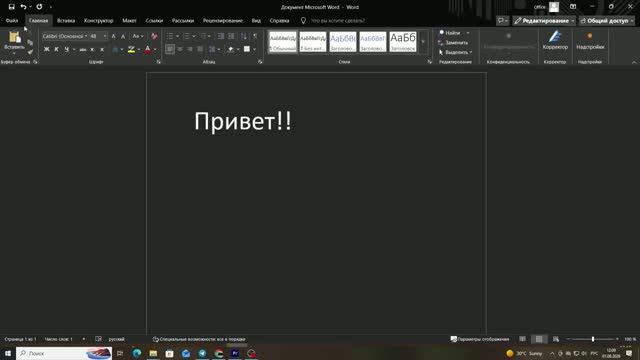Screen dimensions: 640x360
Task: Switch to the Insert (Вставка) tab
Action: 66,20
